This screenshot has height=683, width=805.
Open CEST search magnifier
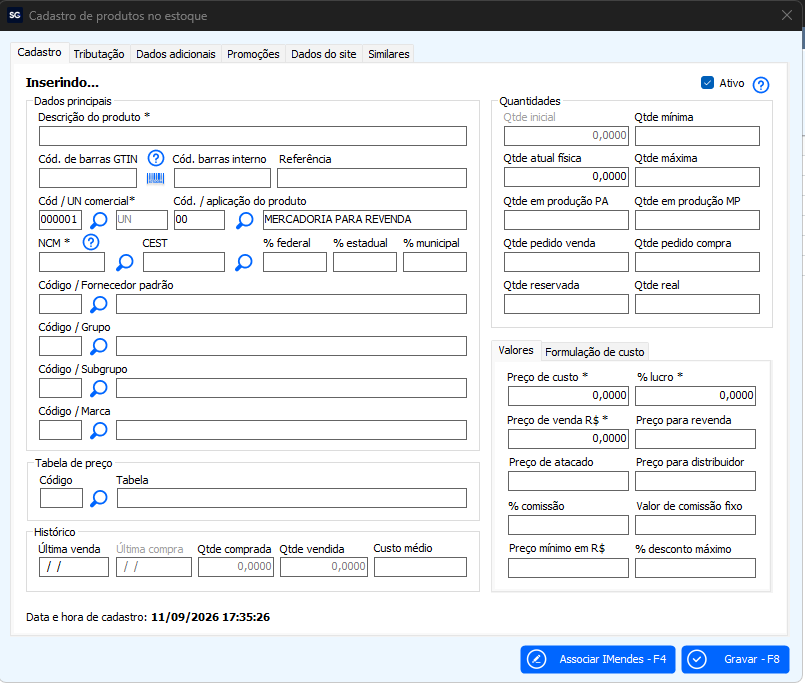click(x=243, y=262)
